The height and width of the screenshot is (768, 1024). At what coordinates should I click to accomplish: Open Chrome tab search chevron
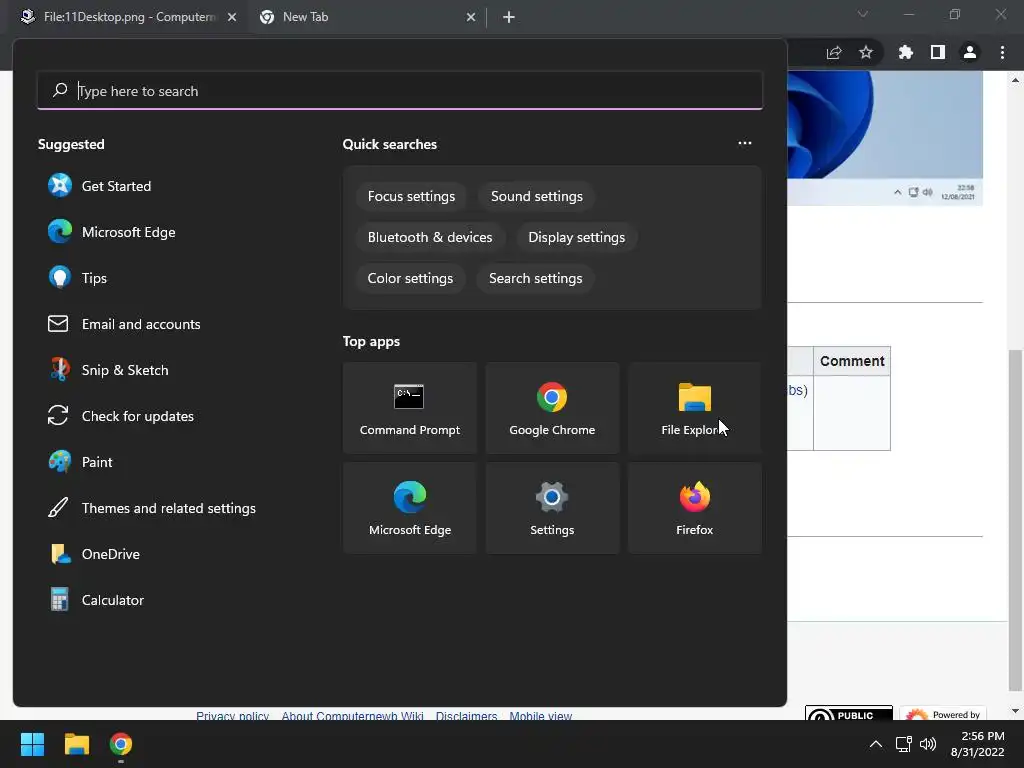pyautogui.click(x=863, y=14)
